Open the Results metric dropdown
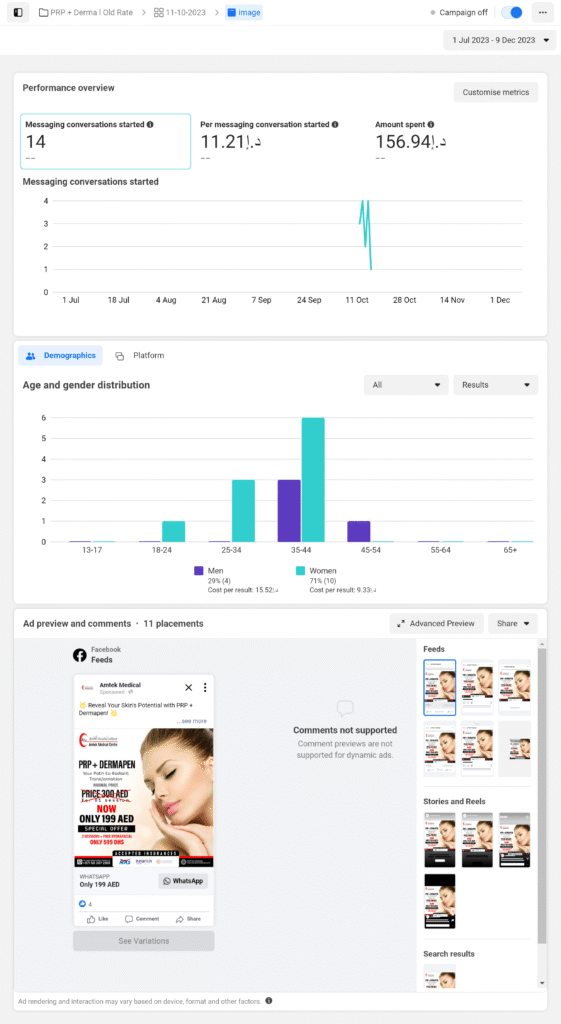Screen dimensions: 561x1024 [496, 385]
